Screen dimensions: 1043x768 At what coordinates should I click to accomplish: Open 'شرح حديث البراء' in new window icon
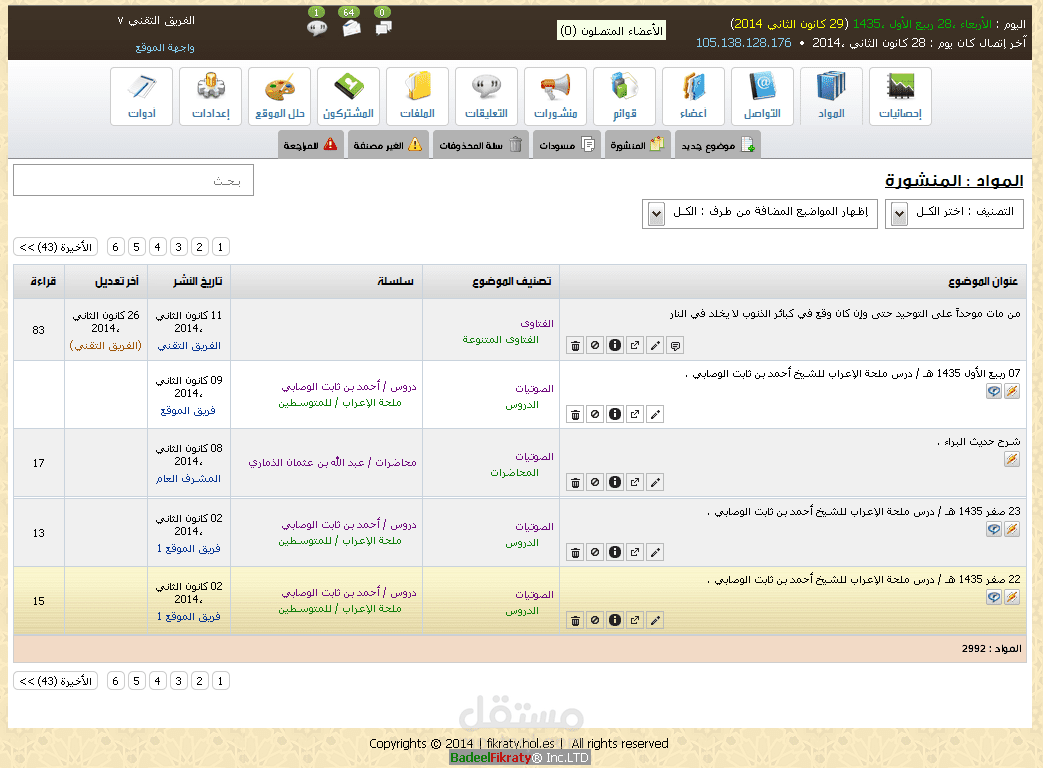point(635,482)
